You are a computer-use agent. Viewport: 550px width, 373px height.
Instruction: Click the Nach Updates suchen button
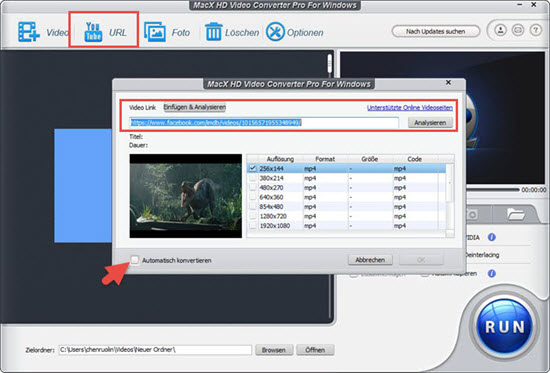(436, 31)
